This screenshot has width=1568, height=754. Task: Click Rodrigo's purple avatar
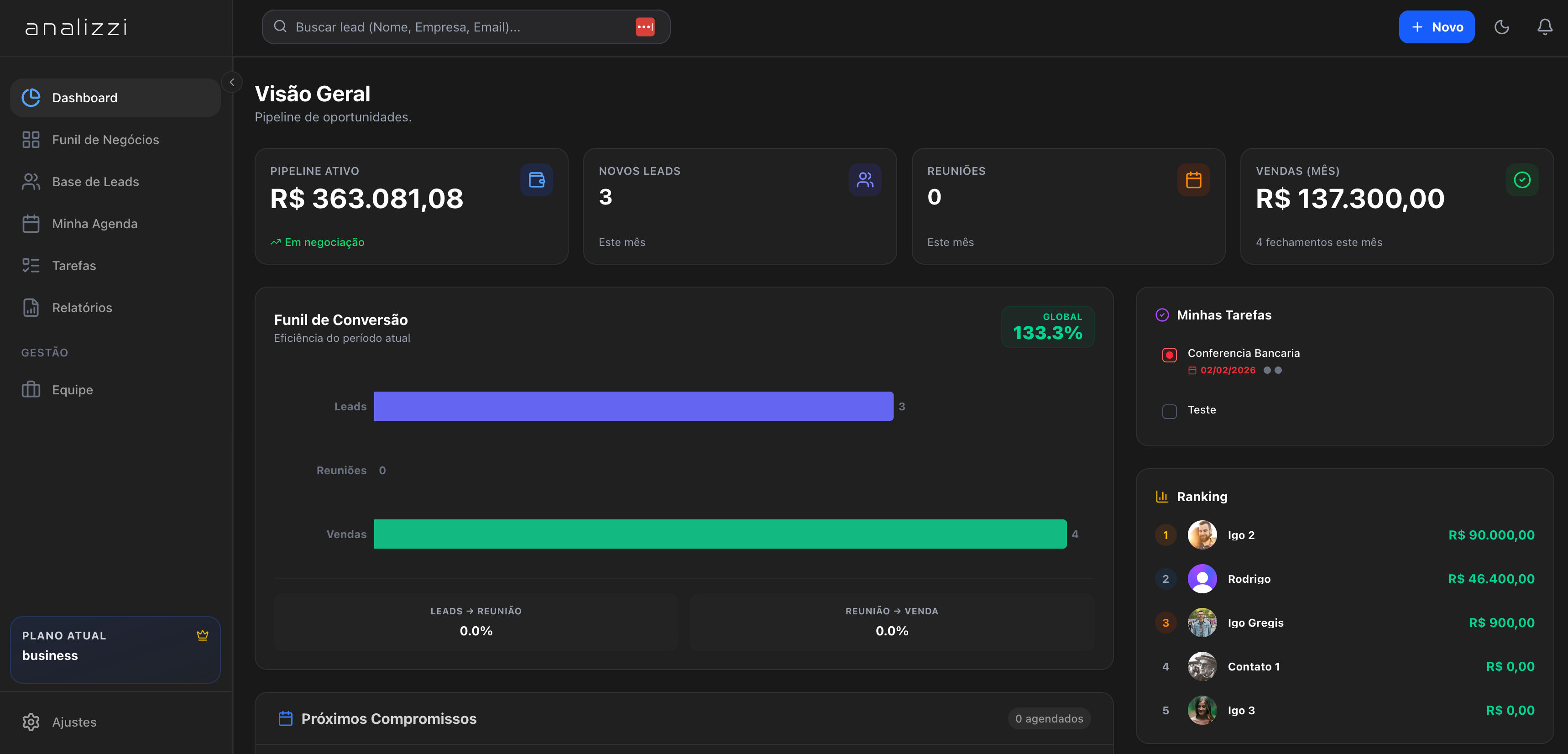click(1202, 579)
